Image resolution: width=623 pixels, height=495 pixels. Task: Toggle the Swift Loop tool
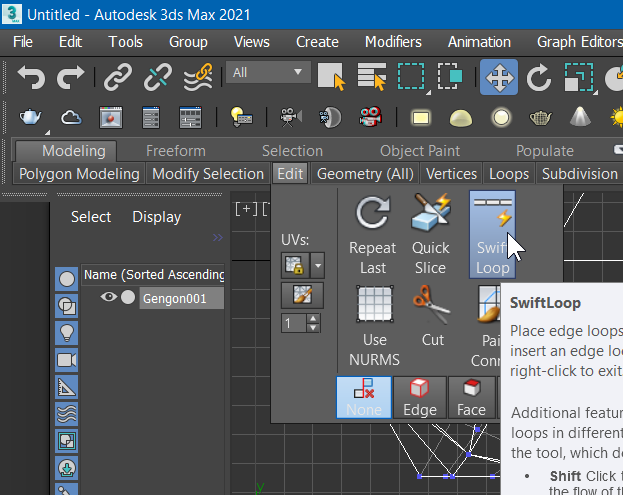click(493, 234)
